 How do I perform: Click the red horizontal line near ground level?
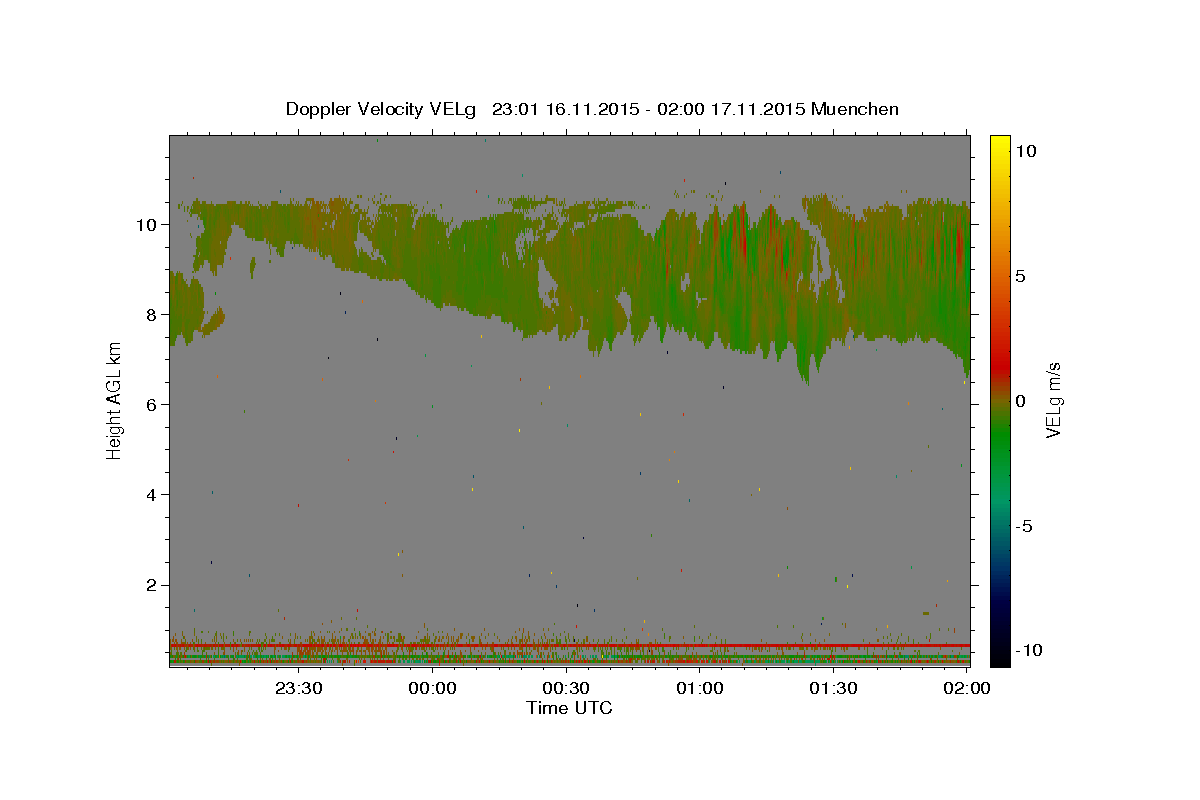[570, 646]
